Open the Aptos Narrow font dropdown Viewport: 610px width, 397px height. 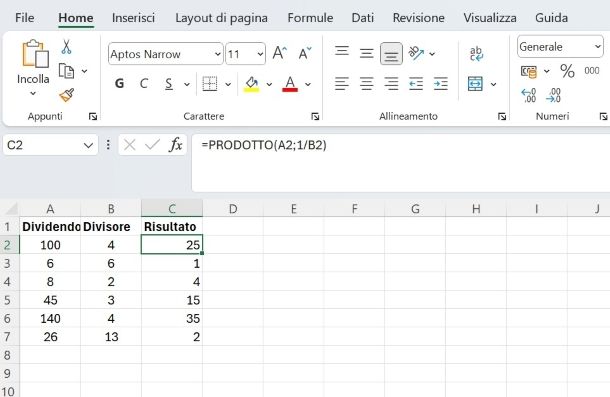[217, 54]
